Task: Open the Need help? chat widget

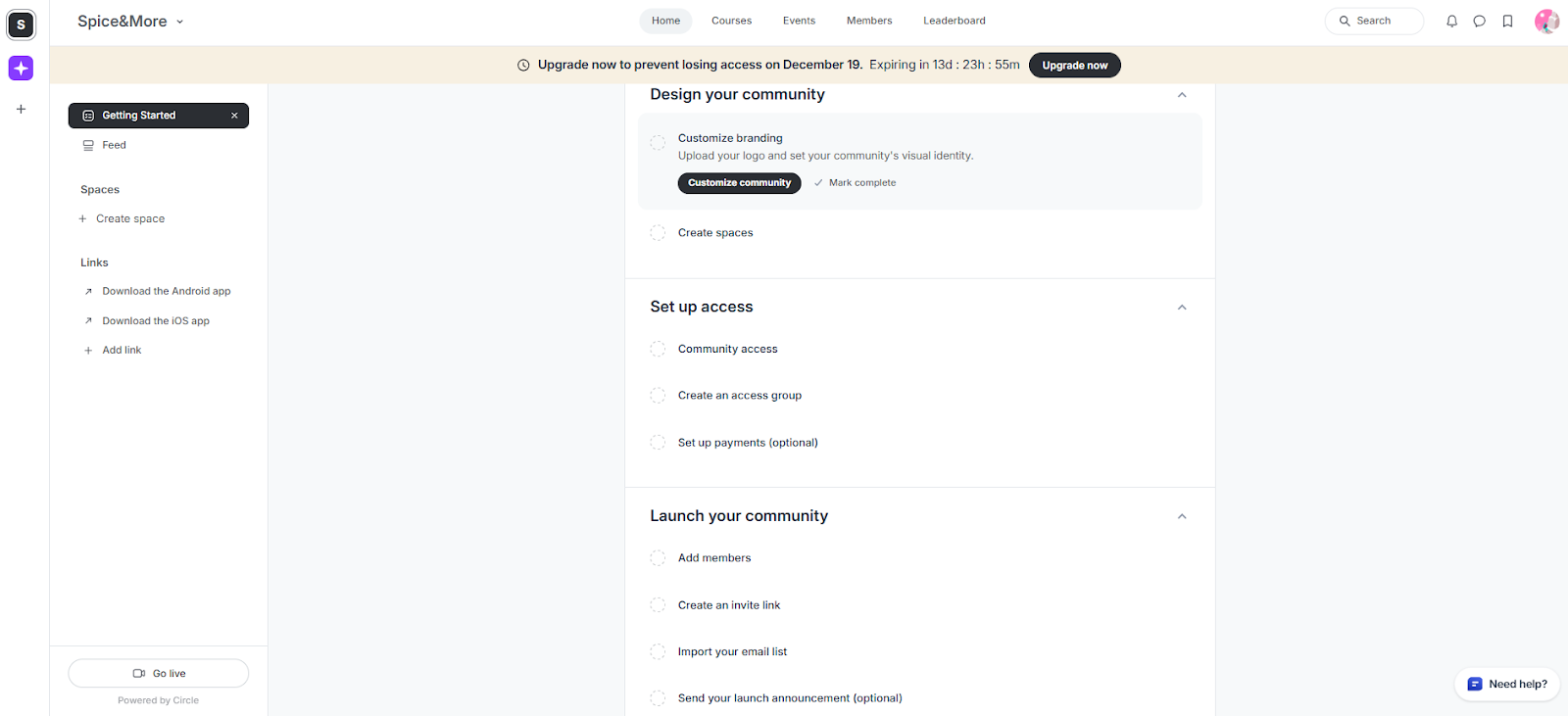Action: pos(1507,684)
